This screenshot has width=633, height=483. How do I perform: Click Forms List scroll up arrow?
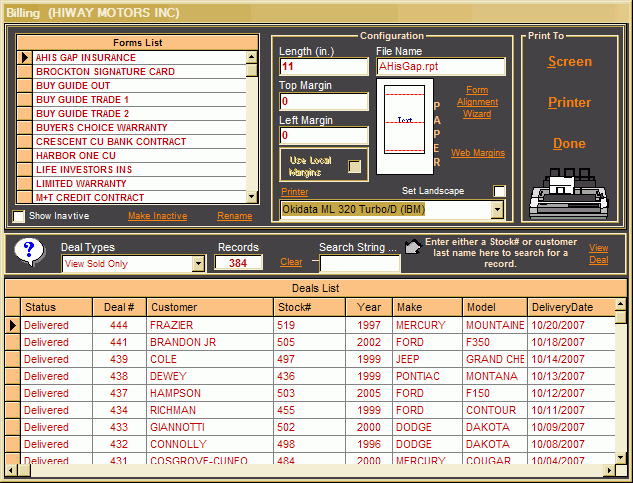[252, 57]
